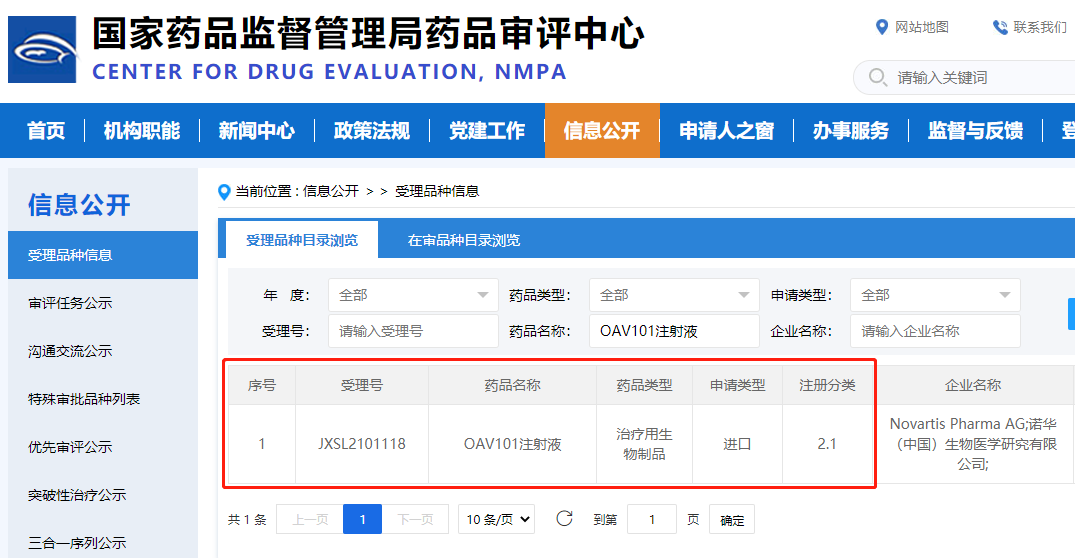Viewport: 1075px width, 558px height.
Task: Open the 申请类型 application type dropdown
Action: (934, 295)
